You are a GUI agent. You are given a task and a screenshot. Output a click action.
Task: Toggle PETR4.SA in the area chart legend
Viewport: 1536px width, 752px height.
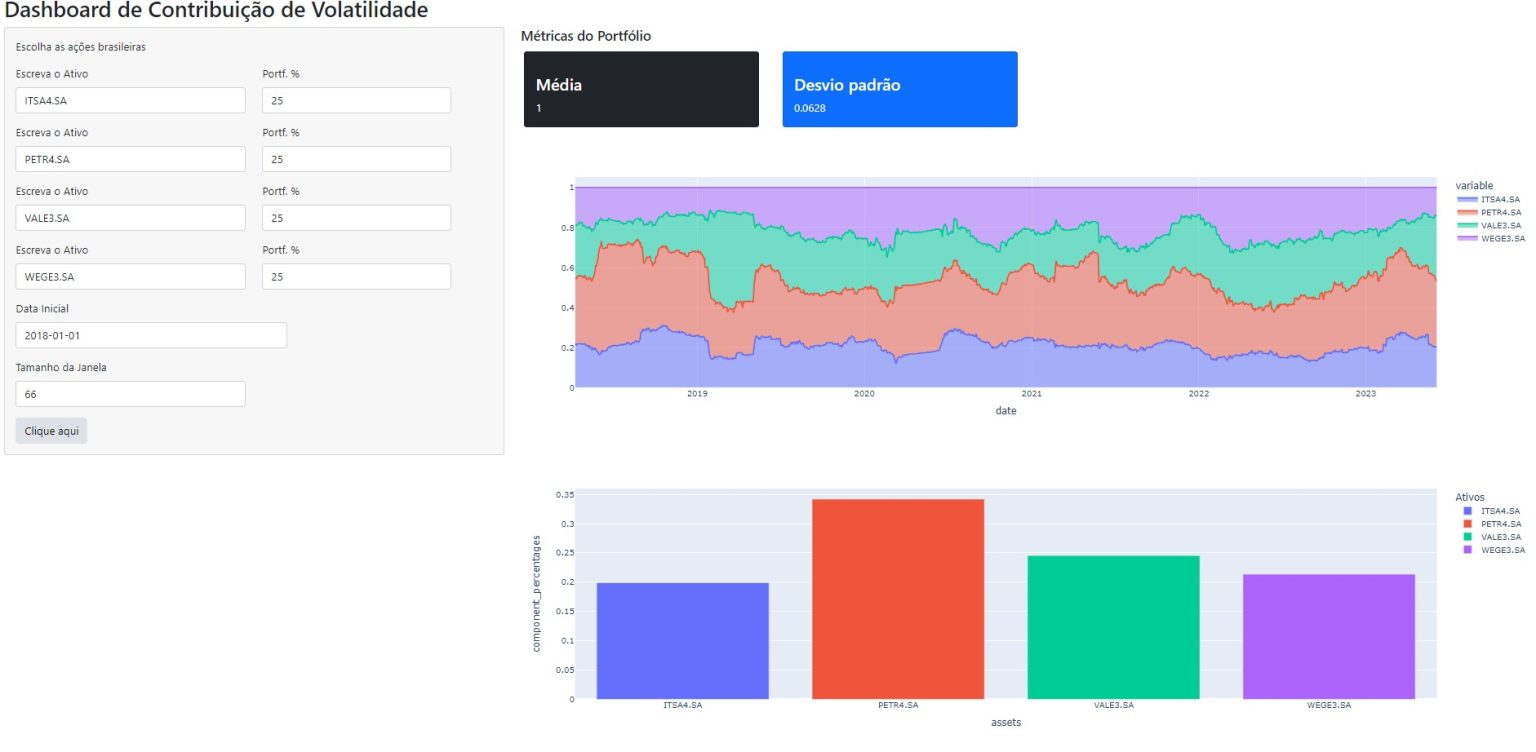click(1490, 212)
